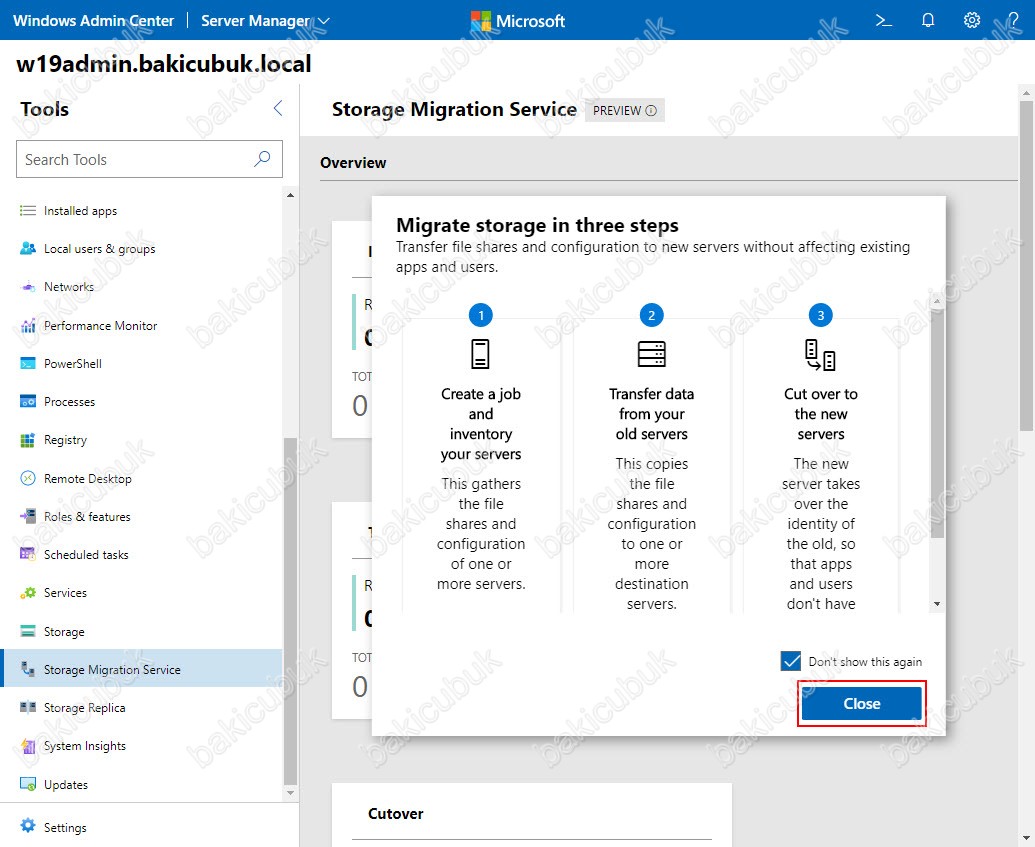Screen dimensions: 1035x847
Task: Click the Processes icon
Action: point(28,401)
